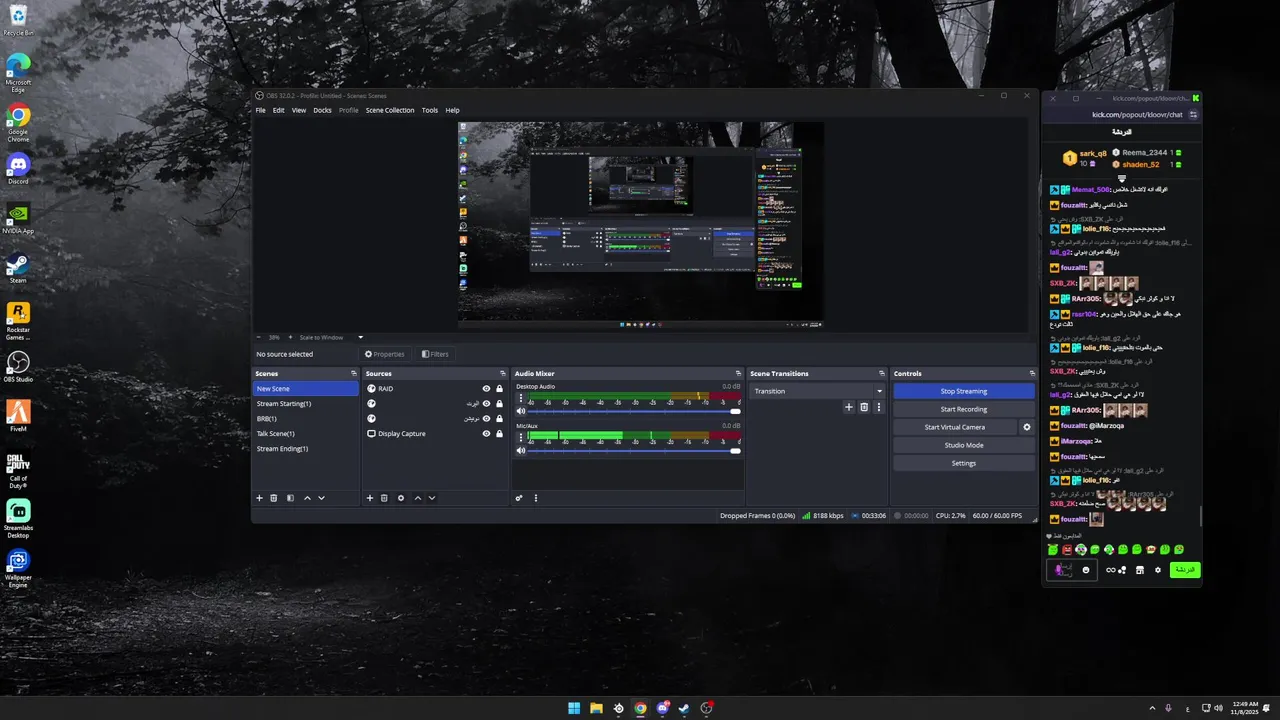This screenshot has width=1280, height=720.
Task: Adjust Desktop Audio volume slider
Action: [x=634, y=411]
